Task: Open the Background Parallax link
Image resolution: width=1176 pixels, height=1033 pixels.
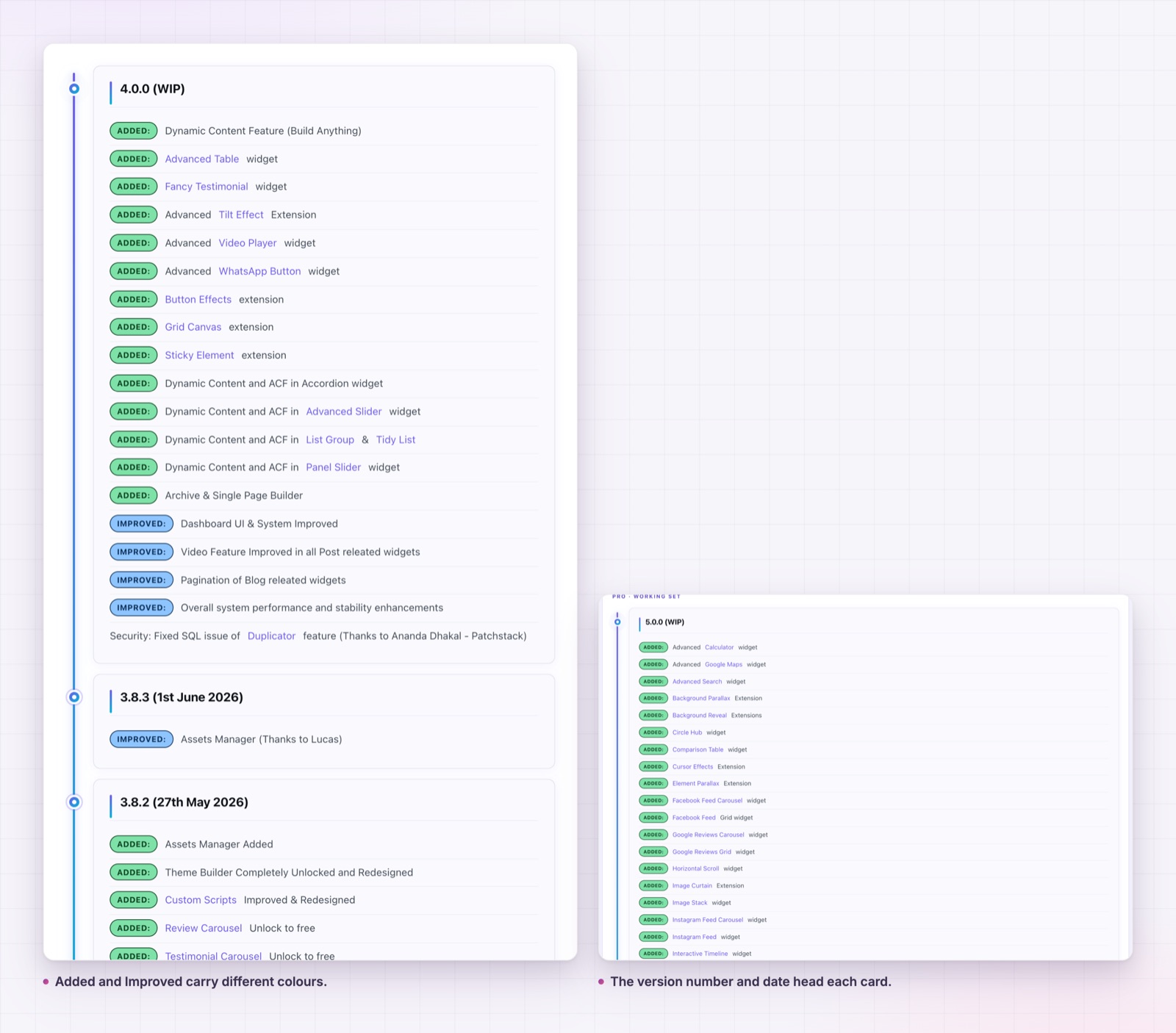Action: (701, 699)
